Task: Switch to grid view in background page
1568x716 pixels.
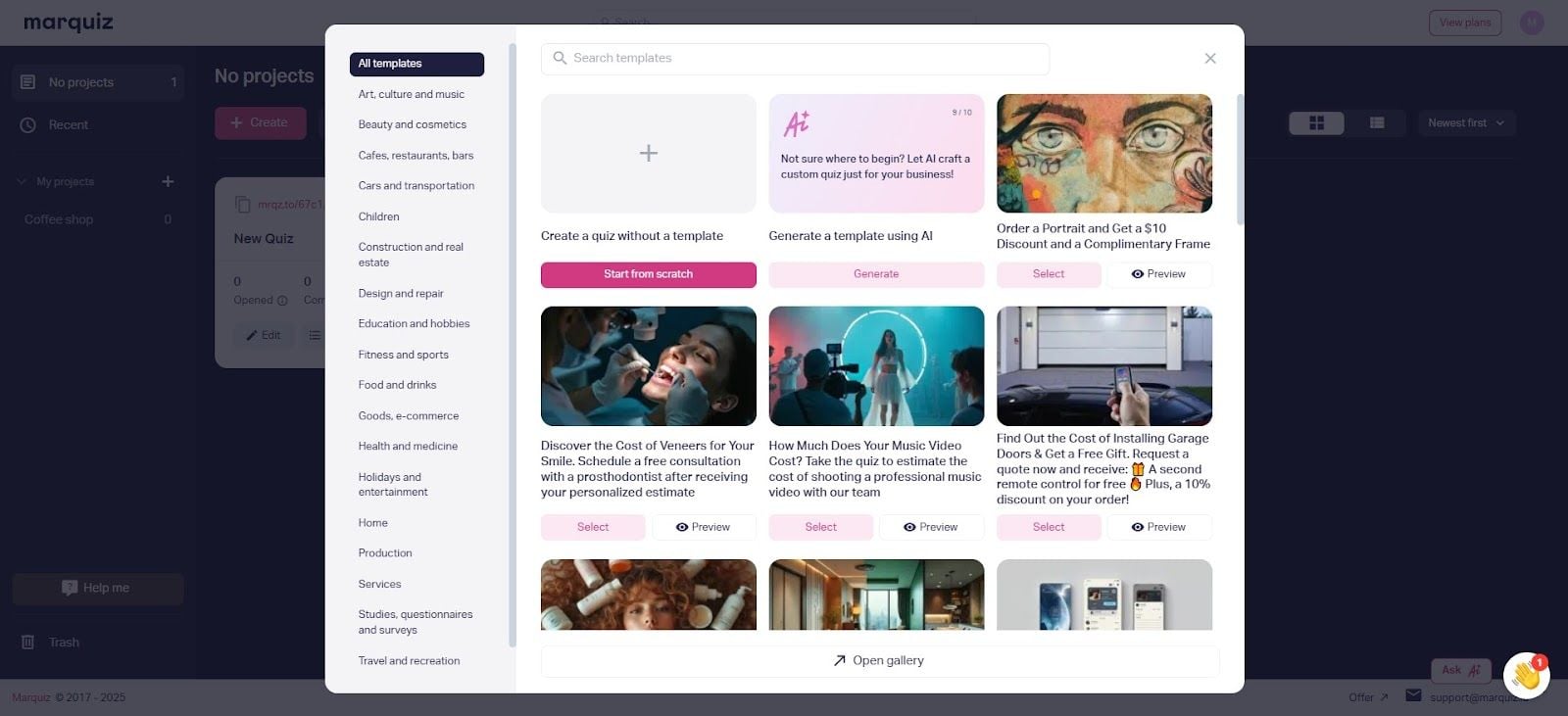Action: click(x=1316, y=123)
